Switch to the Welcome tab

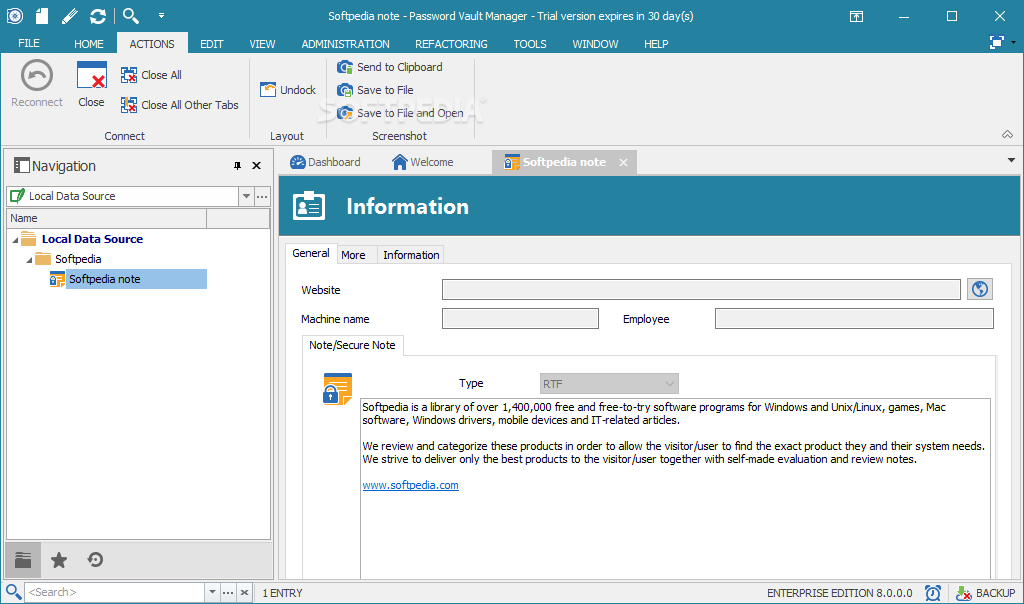[x=423, y=162]
